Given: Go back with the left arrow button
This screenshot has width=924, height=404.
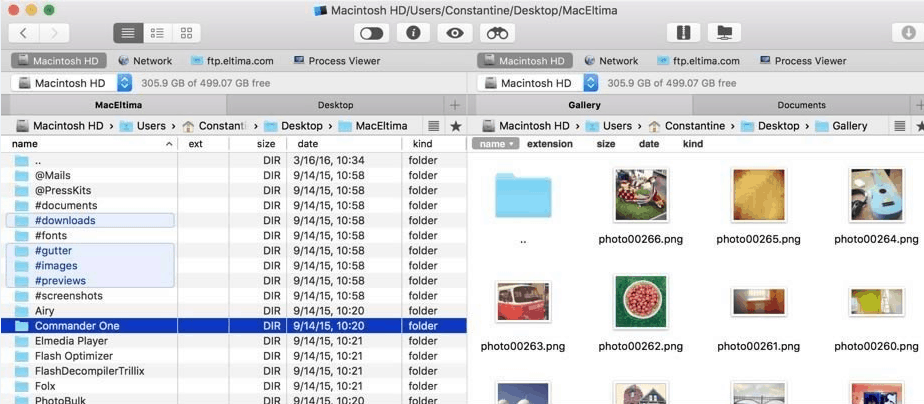Looking at the screenshot, I should [x=24, y=33].
